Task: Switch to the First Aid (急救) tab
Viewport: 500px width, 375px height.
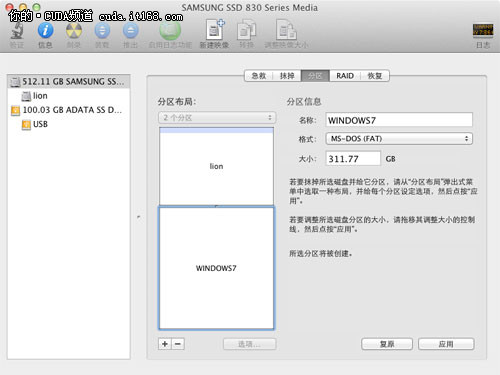Action: pyautogui.click(x=259, y=76)
